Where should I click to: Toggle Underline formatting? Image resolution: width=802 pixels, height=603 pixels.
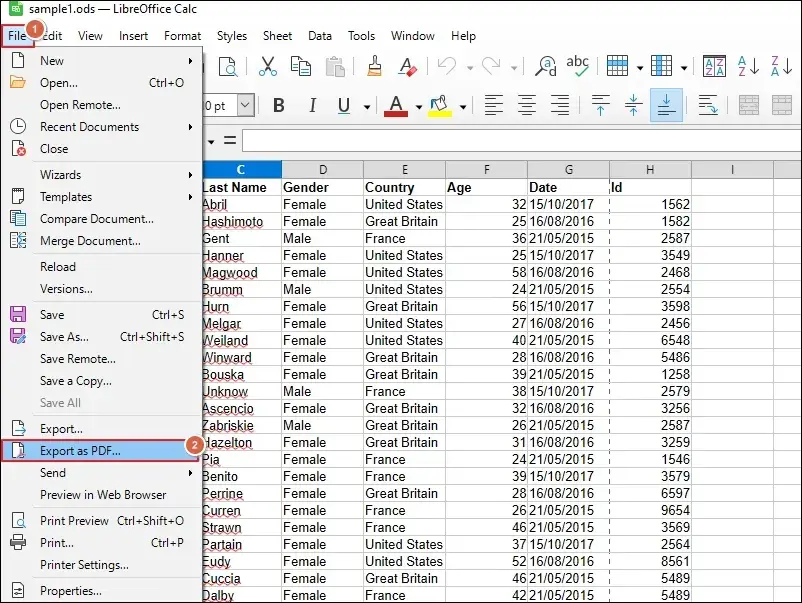(x=344, y=106)
